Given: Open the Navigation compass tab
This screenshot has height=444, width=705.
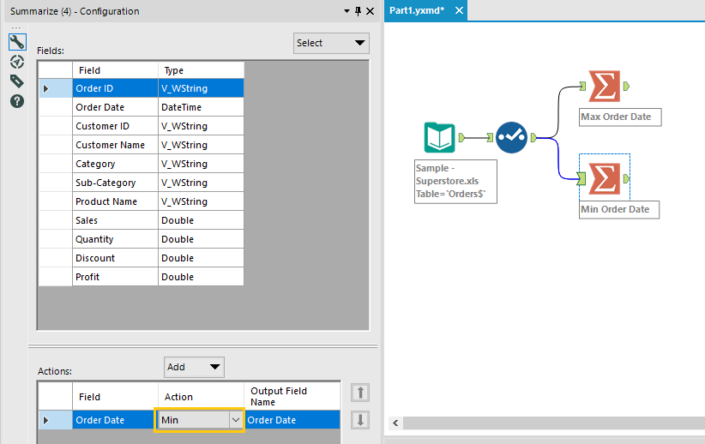Looking at the screenshot, I should pos(17,62).
